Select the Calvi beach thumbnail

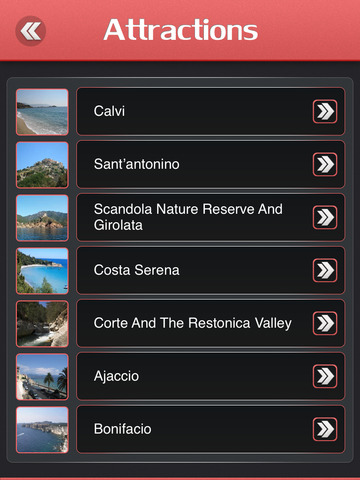click(42, 112)
